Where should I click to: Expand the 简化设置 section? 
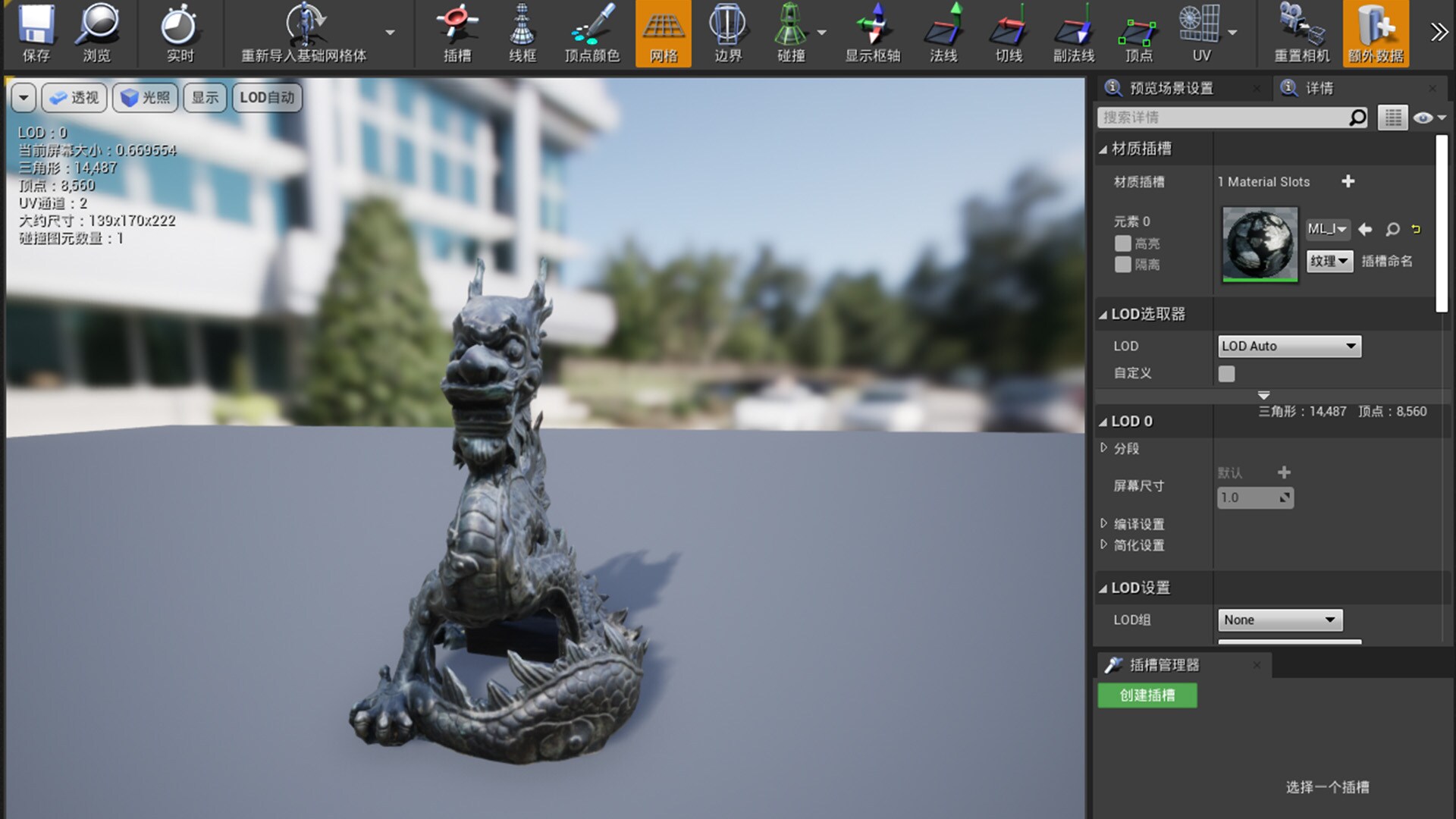[x=1104, y=544]
